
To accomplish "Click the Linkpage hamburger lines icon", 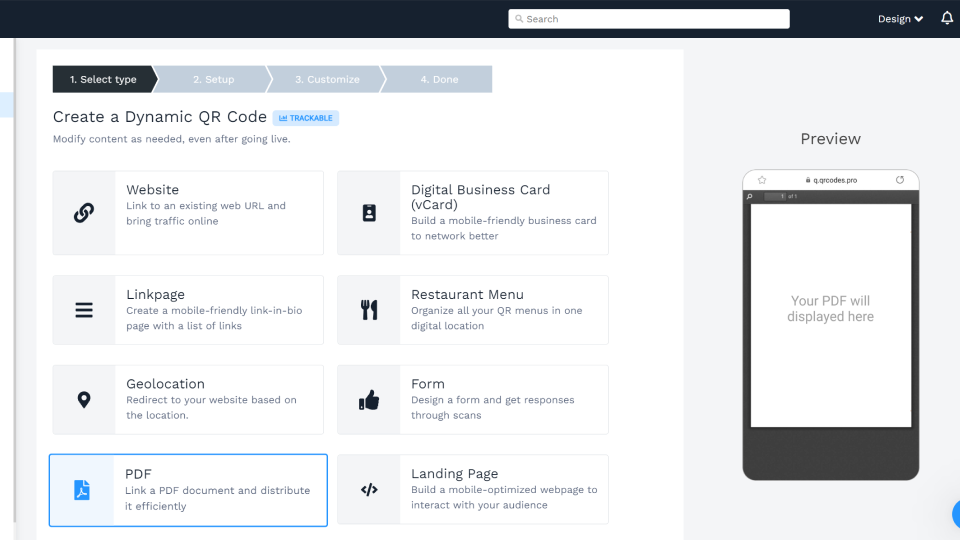I will (x=84, y=310).
